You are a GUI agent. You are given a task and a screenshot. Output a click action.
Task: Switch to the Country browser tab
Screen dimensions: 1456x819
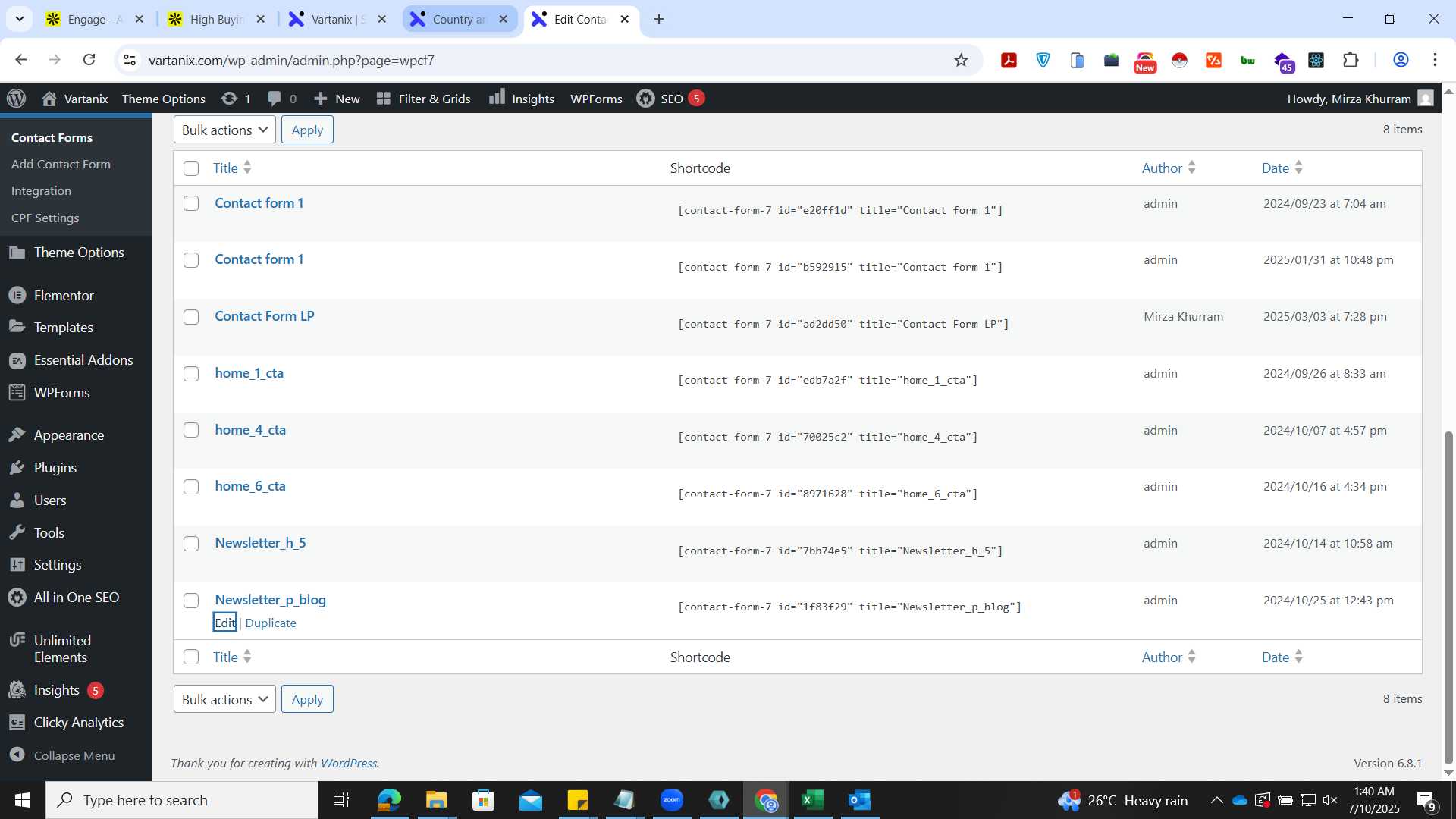tap(460, 19)
